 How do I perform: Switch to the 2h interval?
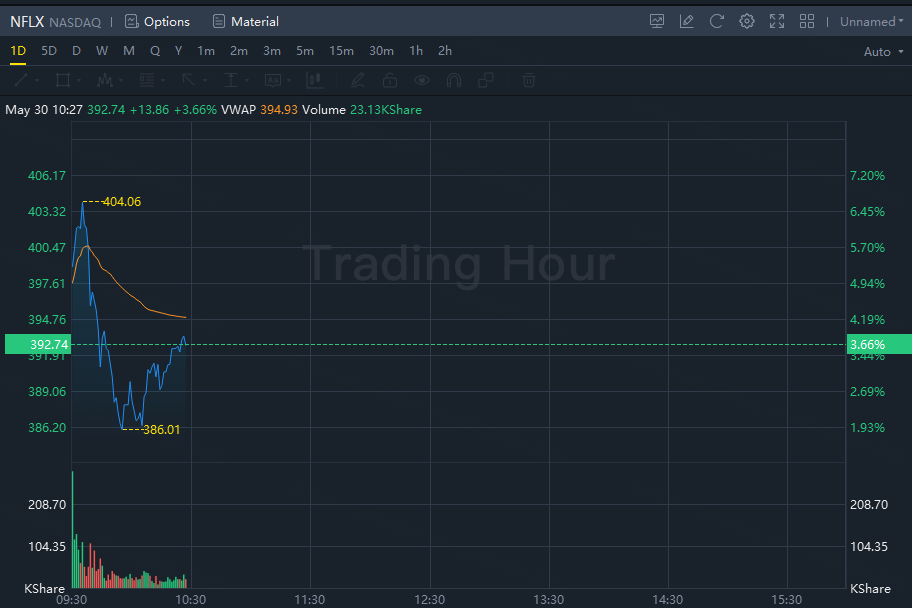point(445,51)
